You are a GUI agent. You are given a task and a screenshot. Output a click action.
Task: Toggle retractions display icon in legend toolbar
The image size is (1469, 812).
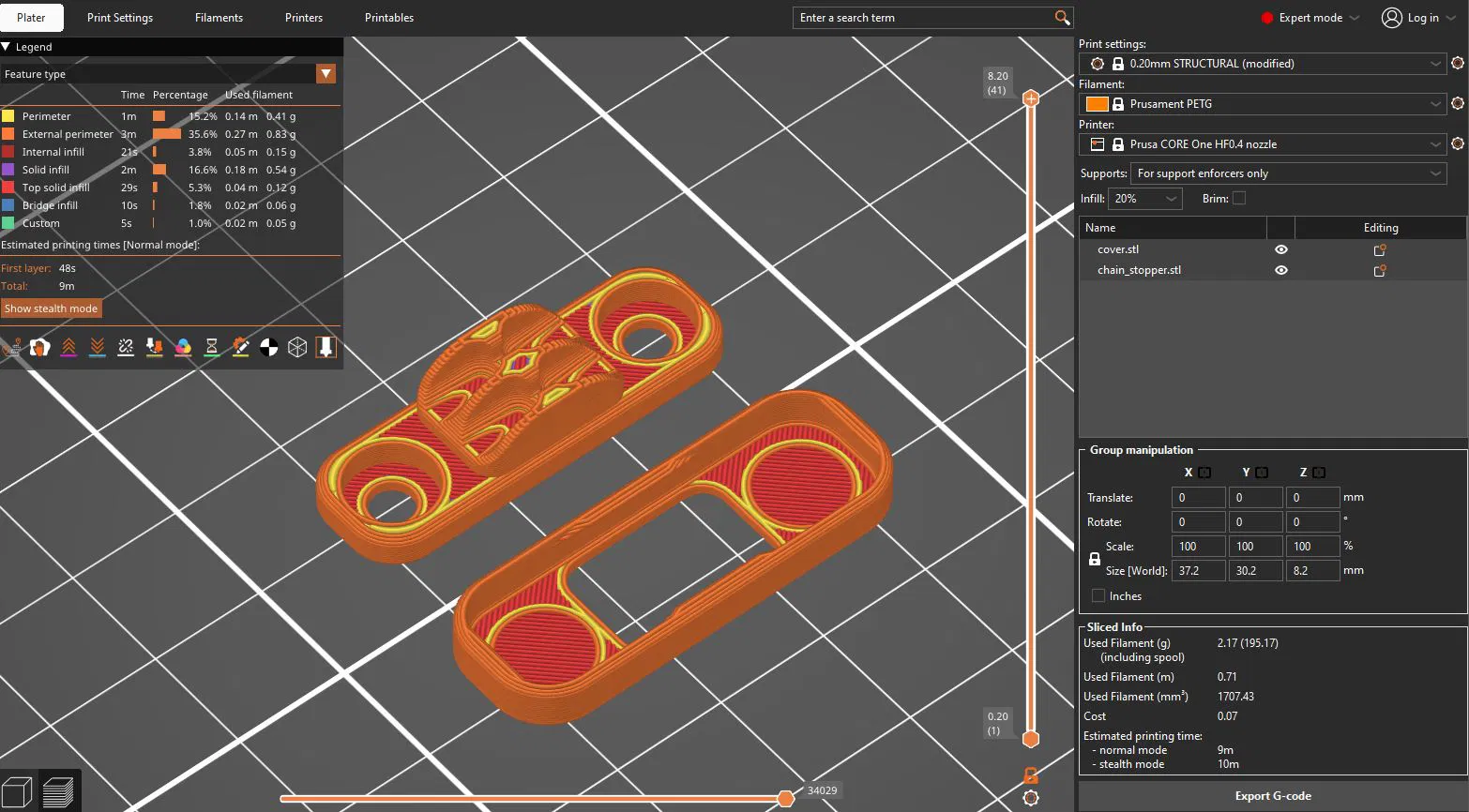pos(68,347)
